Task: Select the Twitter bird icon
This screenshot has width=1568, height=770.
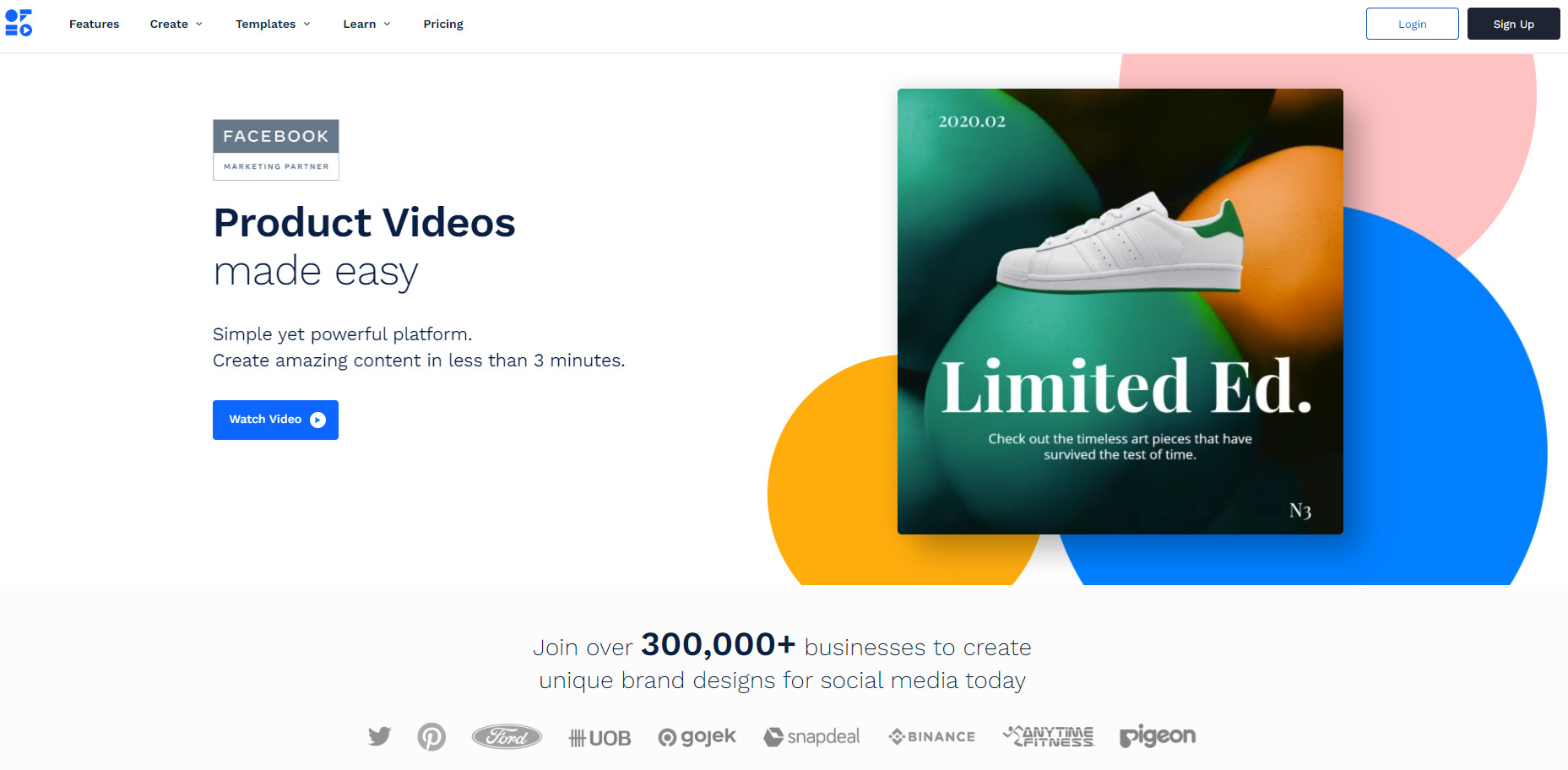Action: point(379,735)
